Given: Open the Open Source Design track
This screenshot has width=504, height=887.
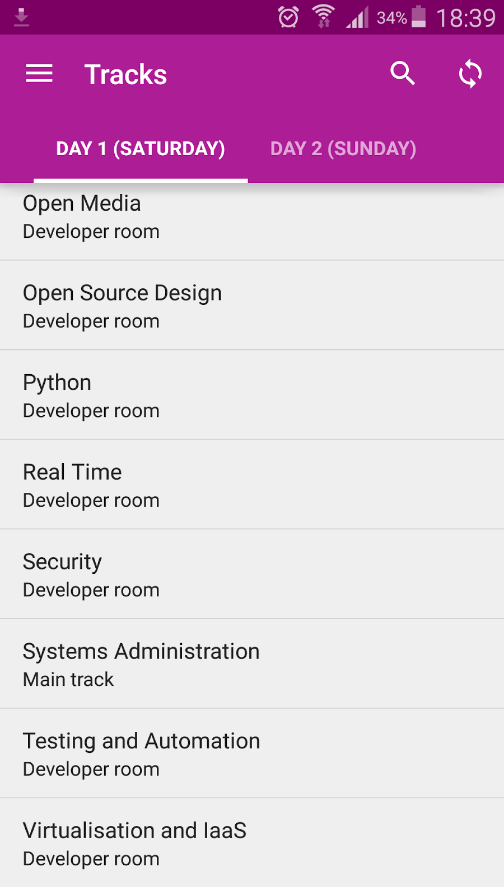Looking at the screenshot, I should (x=252, y=305).
